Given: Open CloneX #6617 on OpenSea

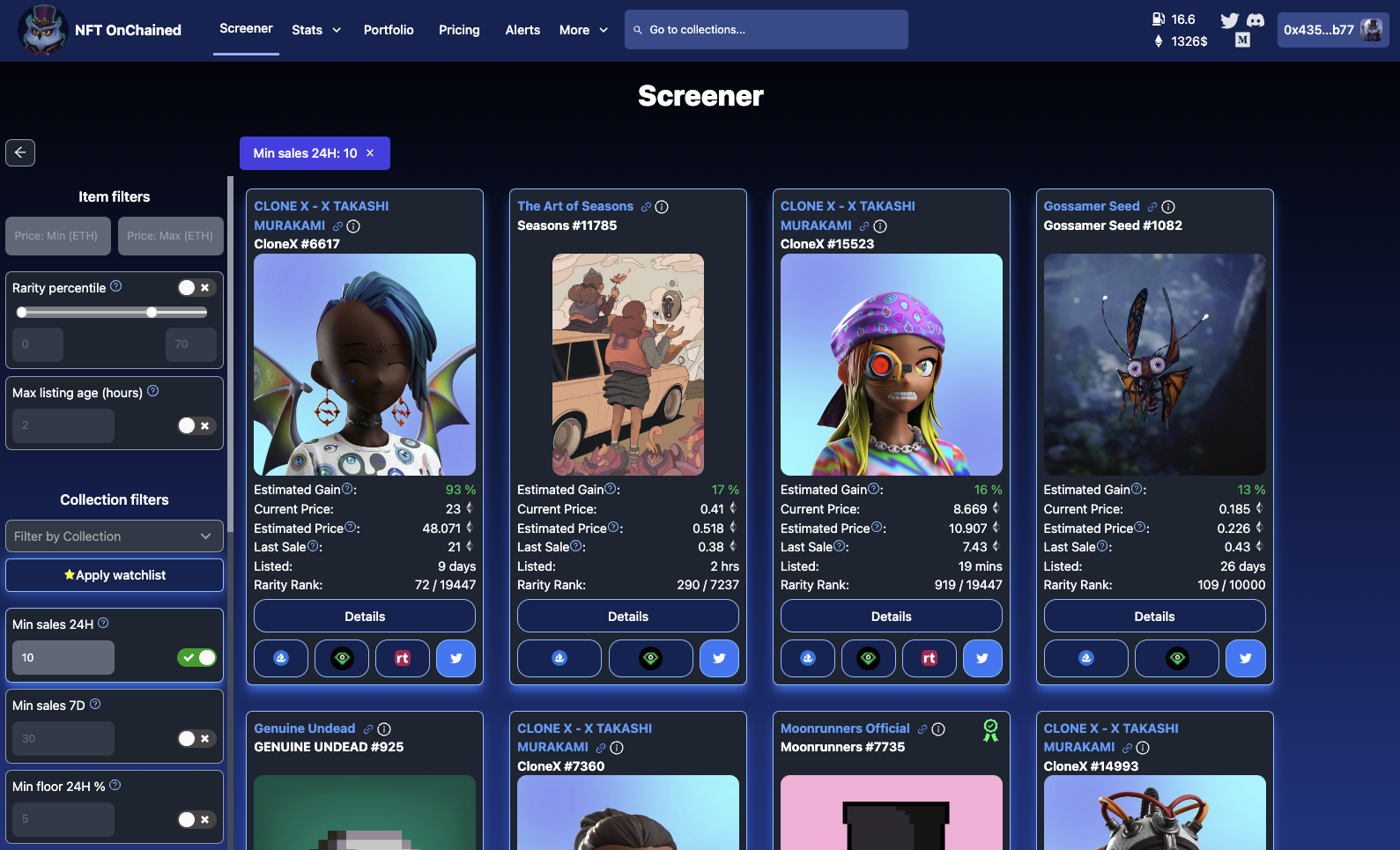Looking at the screenshot, I should [281, 658].
